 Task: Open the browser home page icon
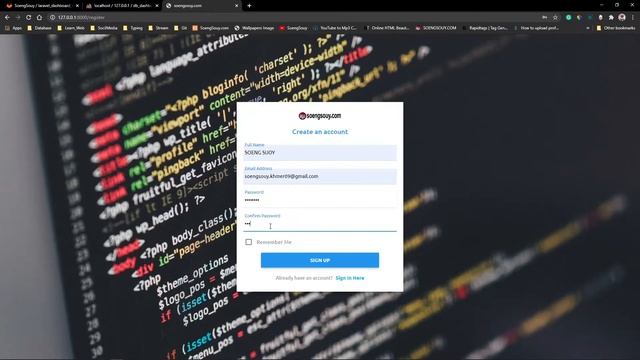(x=39, y=18)
